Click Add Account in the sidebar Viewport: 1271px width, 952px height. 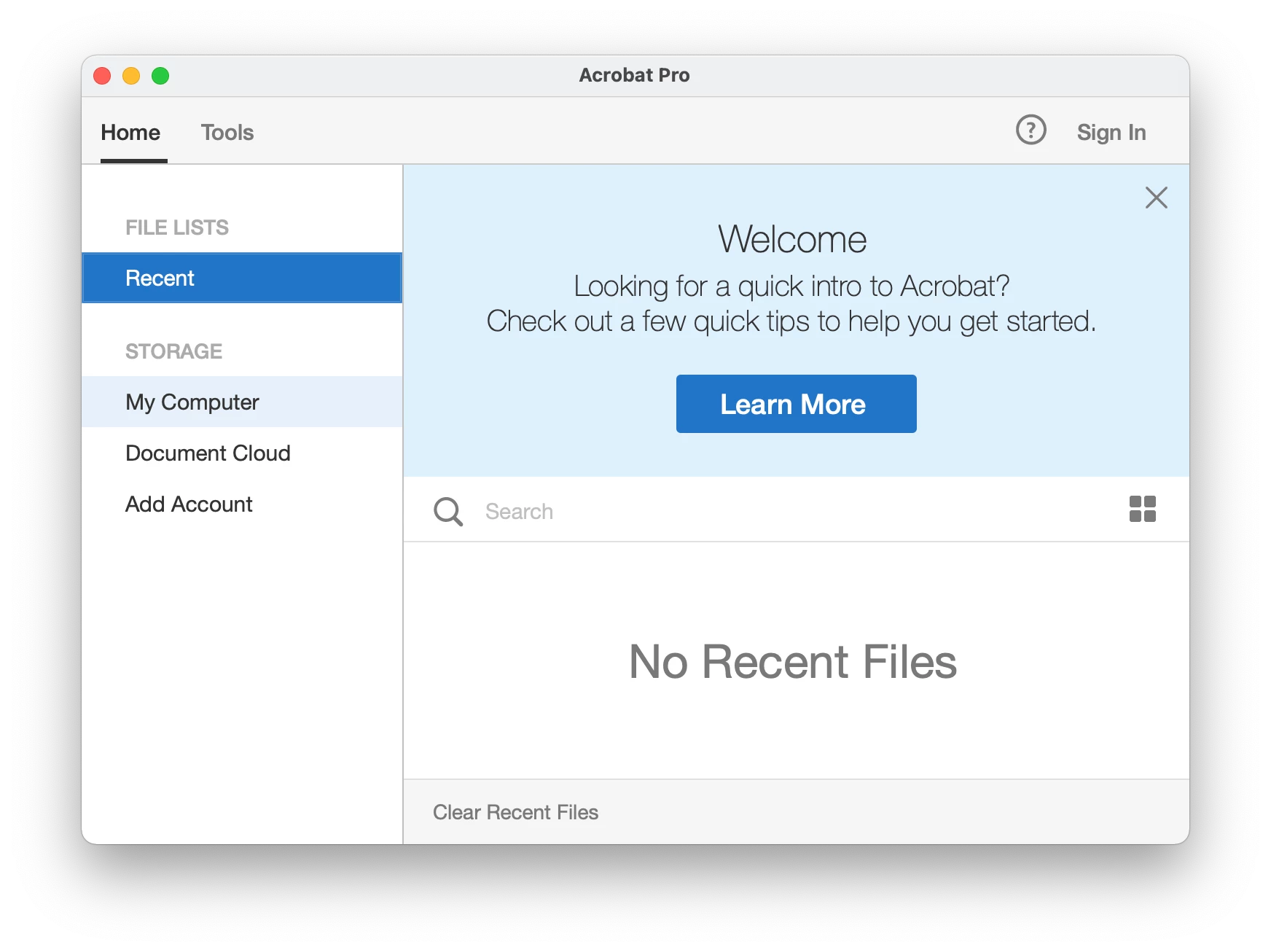pos(242,504)
